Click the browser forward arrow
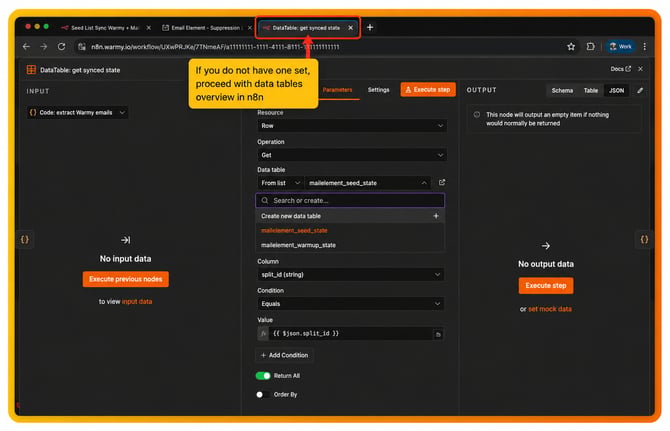This screenshot has width=670, height=431. pyautogui.click(x=44, y=47)
